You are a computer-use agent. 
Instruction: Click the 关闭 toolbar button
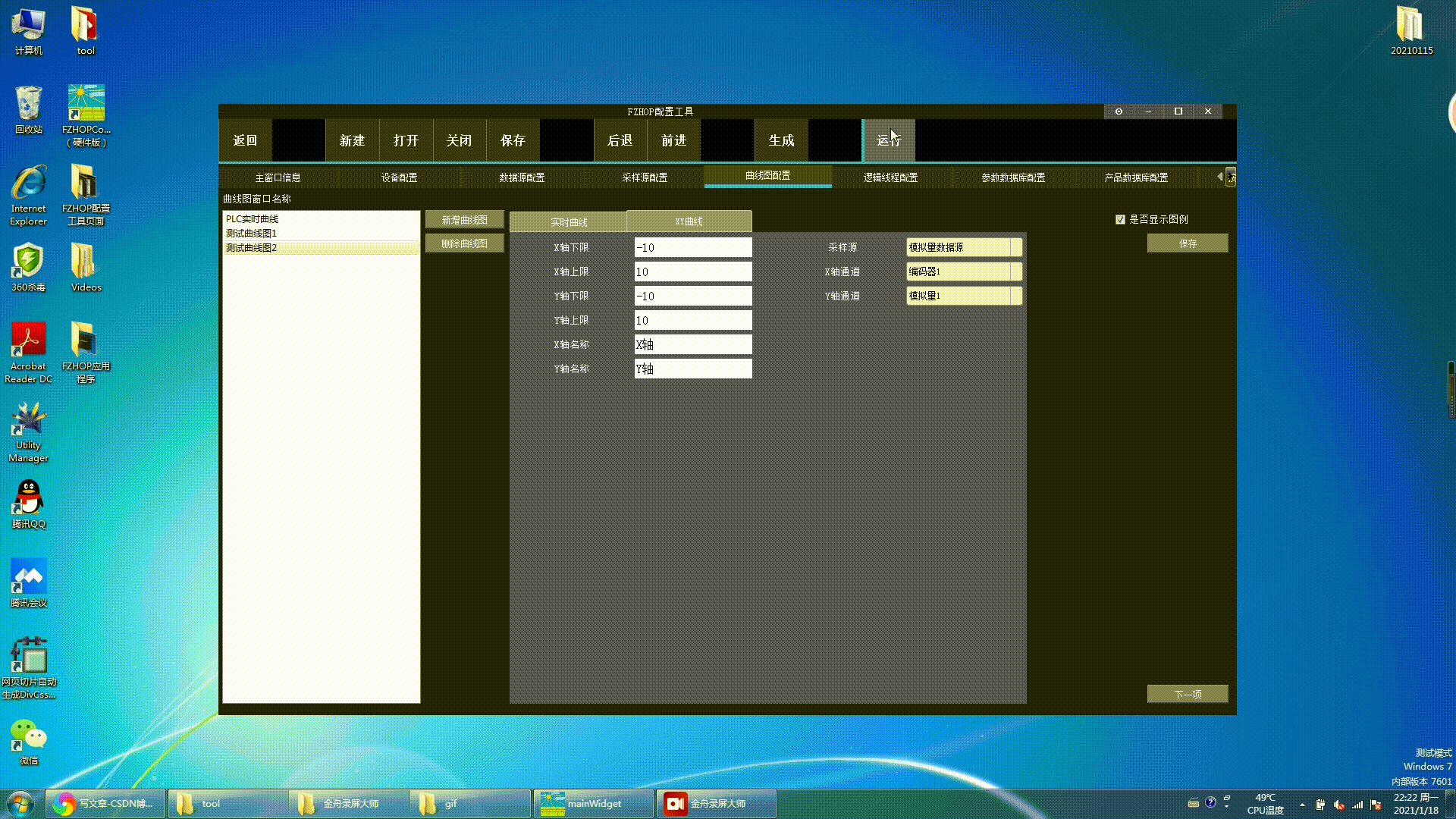coord(459,140)
